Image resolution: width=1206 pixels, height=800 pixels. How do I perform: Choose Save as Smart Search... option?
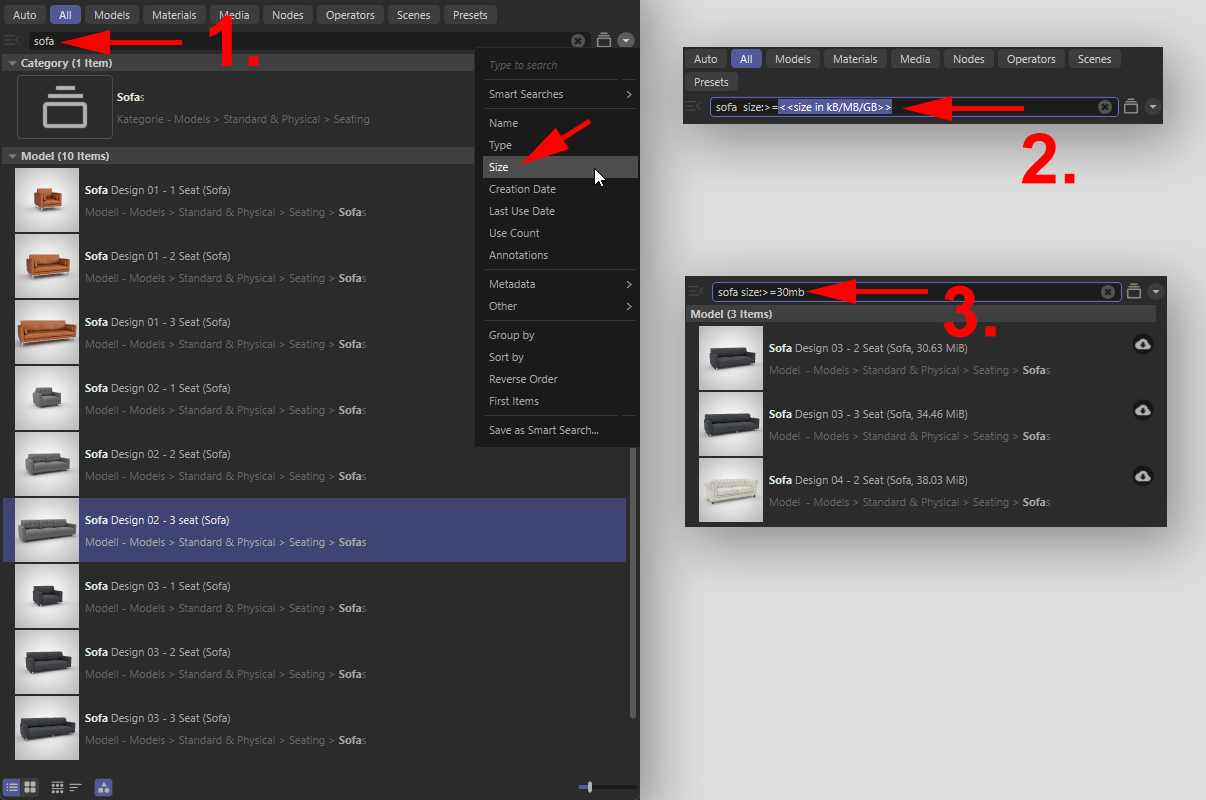pyautogui.click(x=543, y=430)
